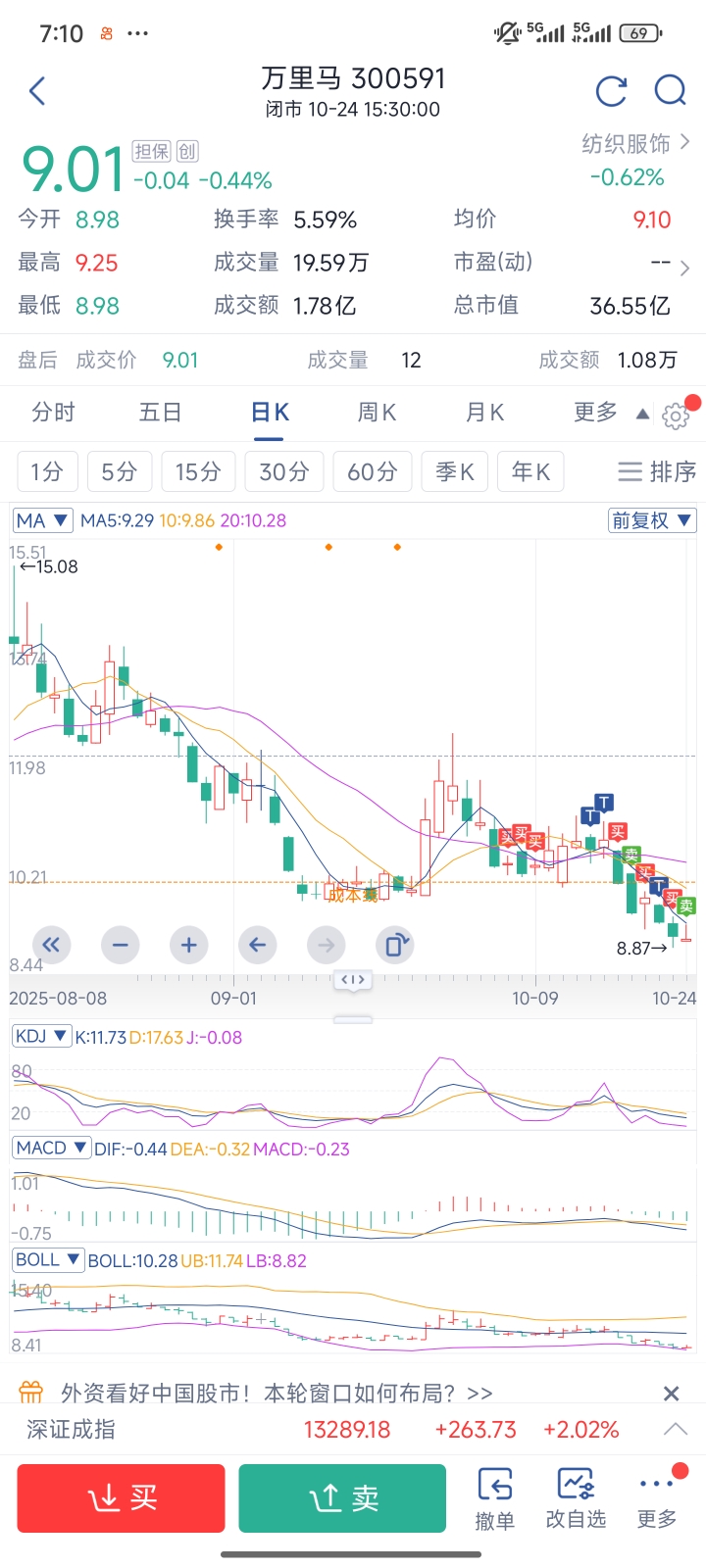Select the 30分 period option
Screen dimensions: 706x1568
284,472
